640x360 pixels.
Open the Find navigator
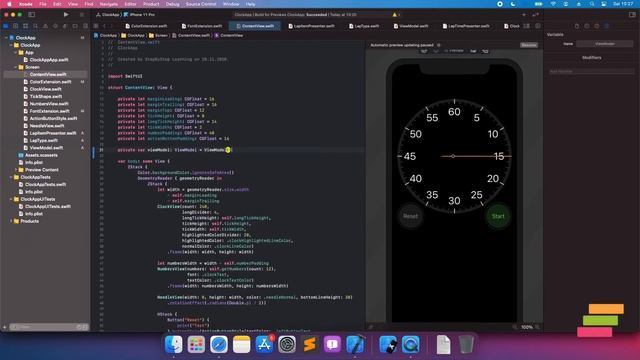pyautogui.click(x=36, y=26)
